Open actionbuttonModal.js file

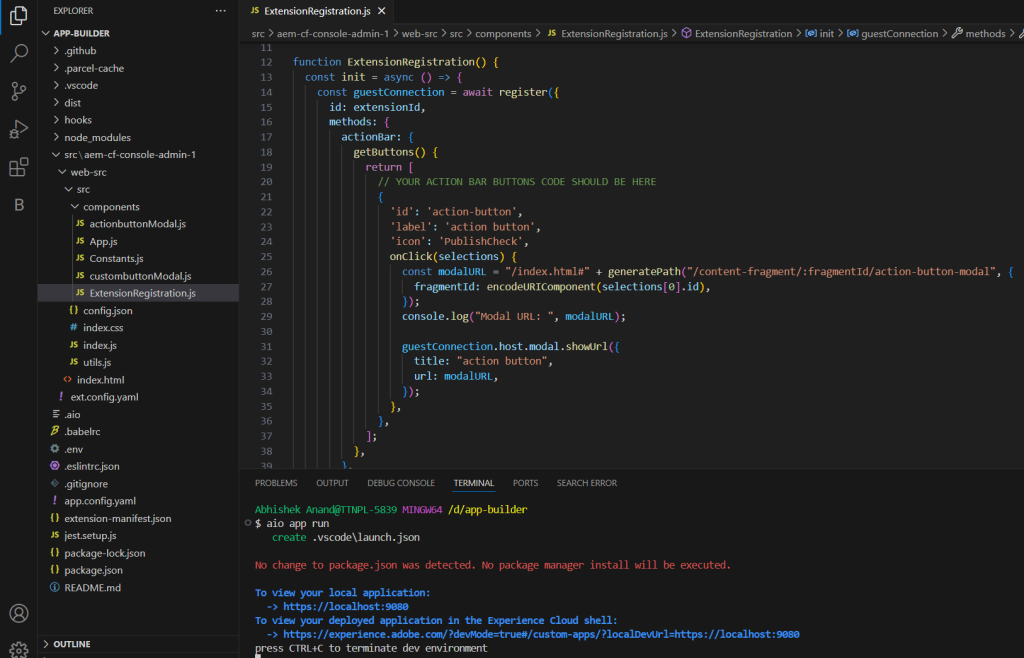tap(138, 224)
